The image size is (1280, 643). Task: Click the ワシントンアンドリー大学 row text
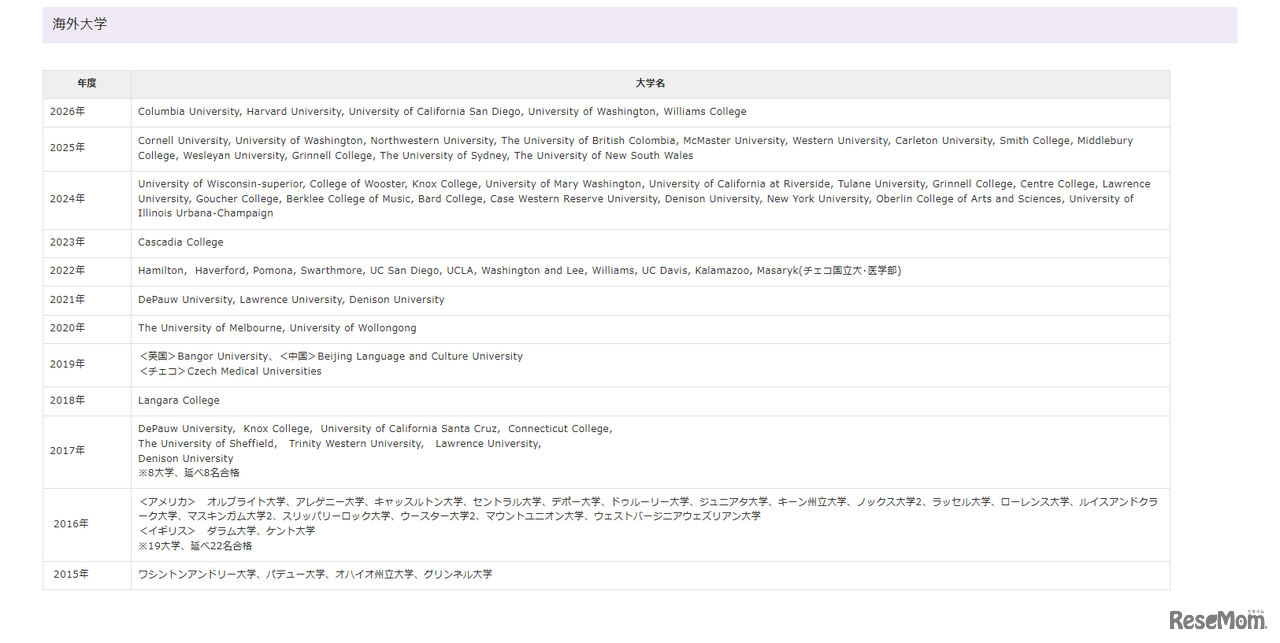(x=315, y=574)
